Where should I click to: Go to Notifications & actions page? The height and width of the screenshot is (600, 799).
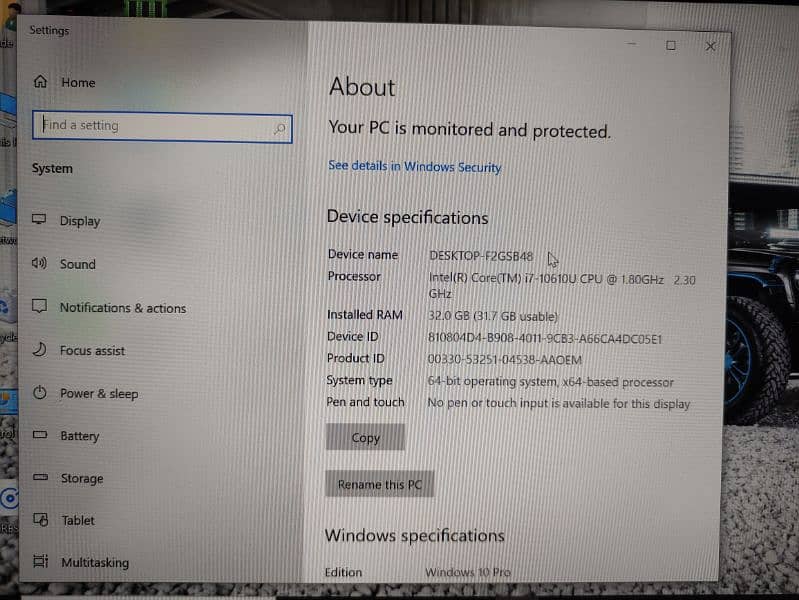[123, 308]
